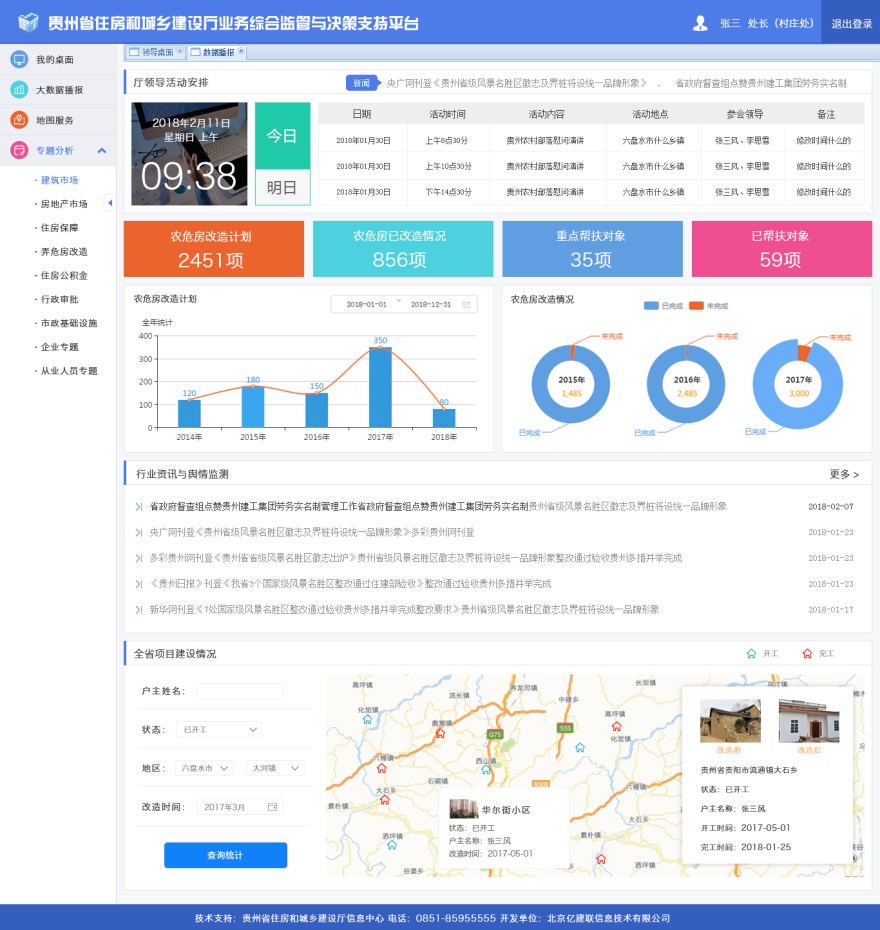Click the 专题分析 sidebar icon

pyautogui.click(x=19, y=150)
